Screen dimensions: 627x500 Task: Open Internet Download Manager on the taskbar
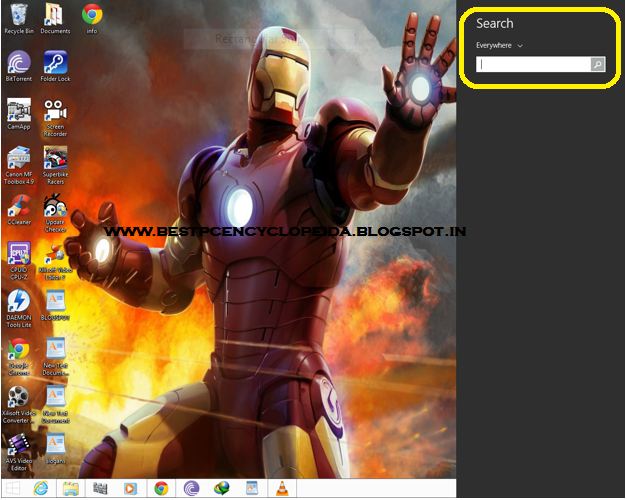[222, 489]
